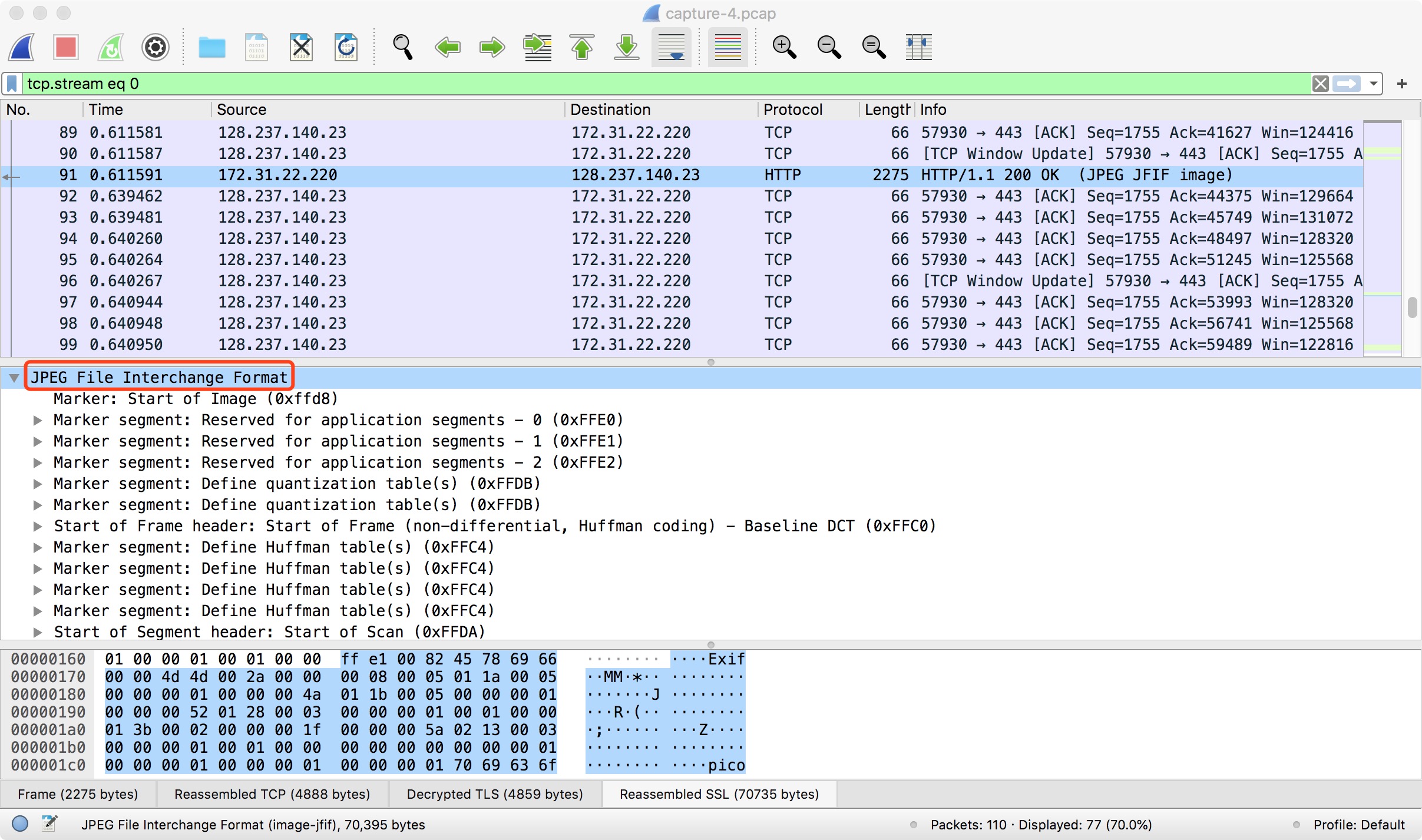This screenshot has width=1422, height=840.
Task: Expand second Define quantization table segment
Action: 38,505
